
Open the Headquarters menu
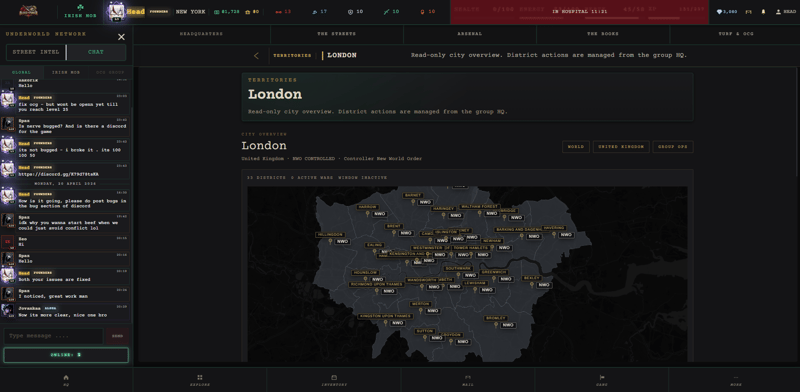[202, 34]
